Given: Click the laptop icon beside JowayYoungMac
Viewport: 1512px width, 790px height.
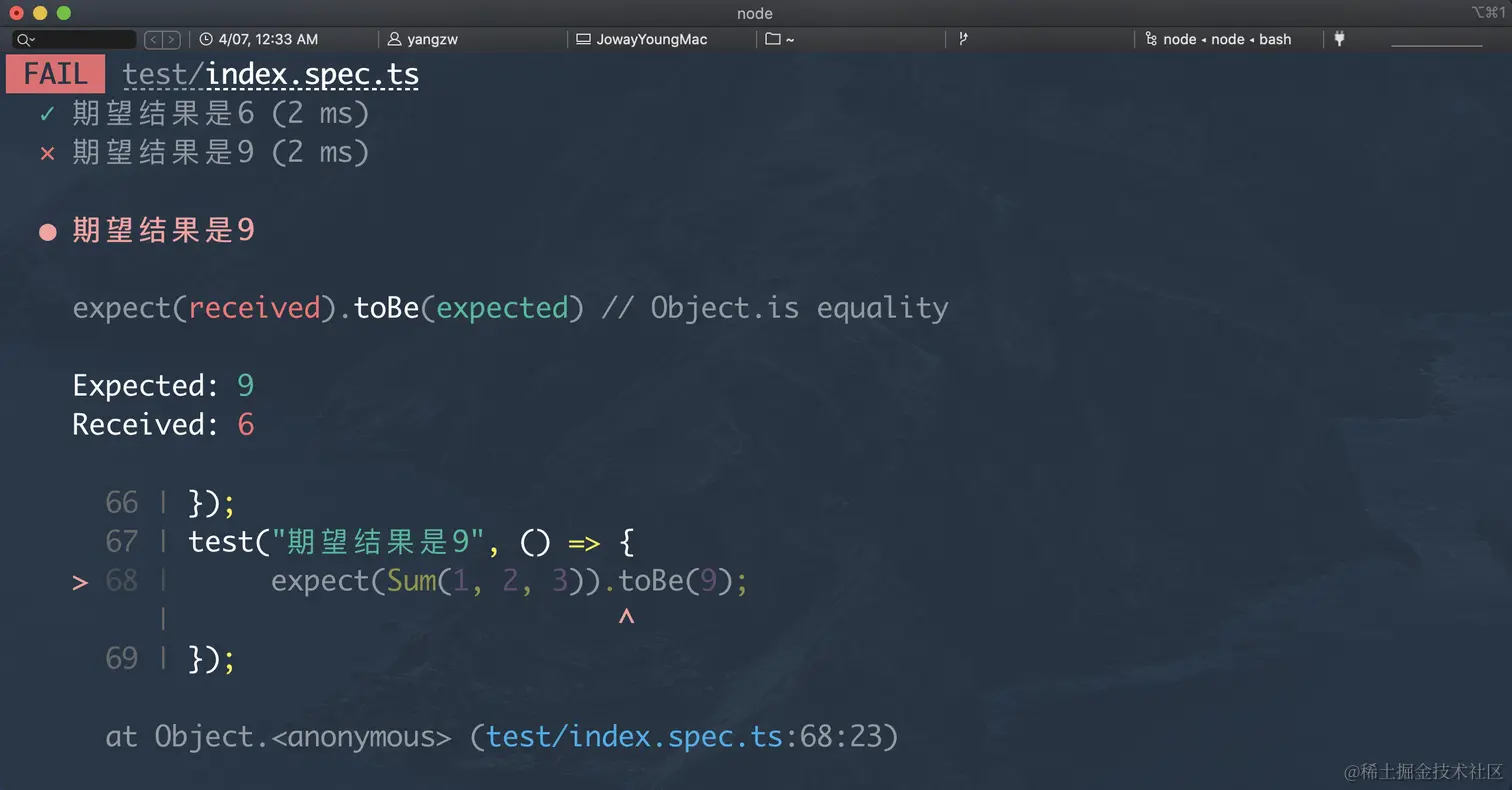Looking at the screenshot, I should [x=583, y=40].
